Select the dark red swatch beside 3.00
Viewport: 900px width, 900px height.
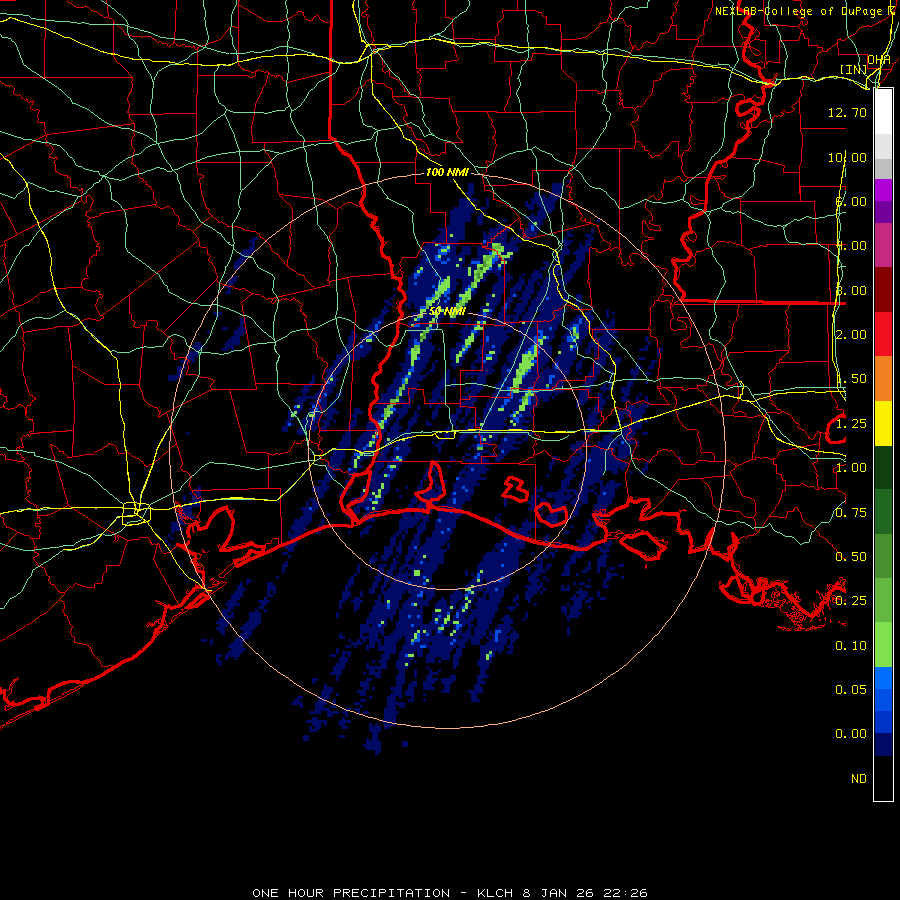[883, 290]
